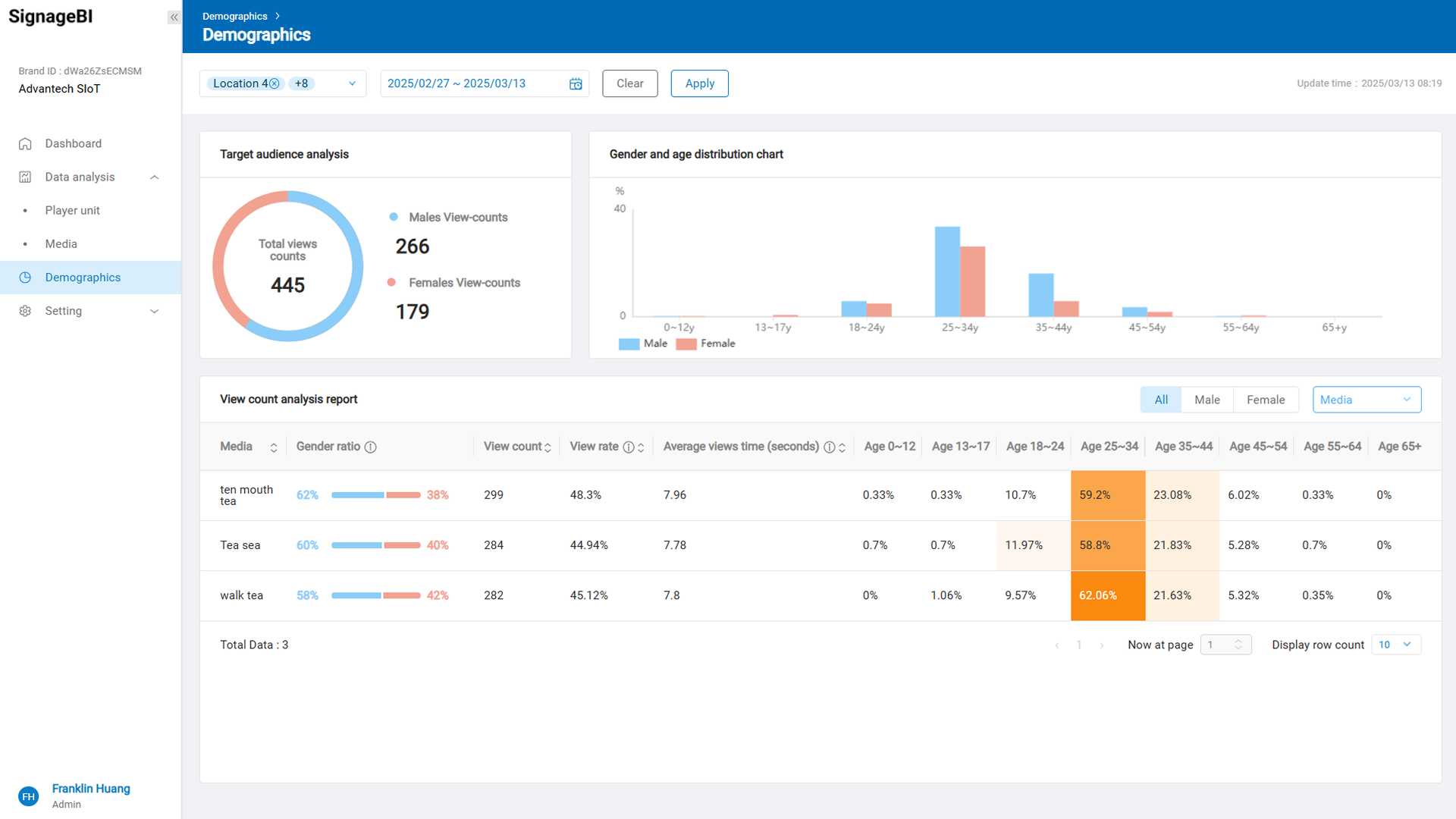Open the calendar date picker icon
The width and height of the screenshot is (1456, 819).
click(x=576, y=83)
